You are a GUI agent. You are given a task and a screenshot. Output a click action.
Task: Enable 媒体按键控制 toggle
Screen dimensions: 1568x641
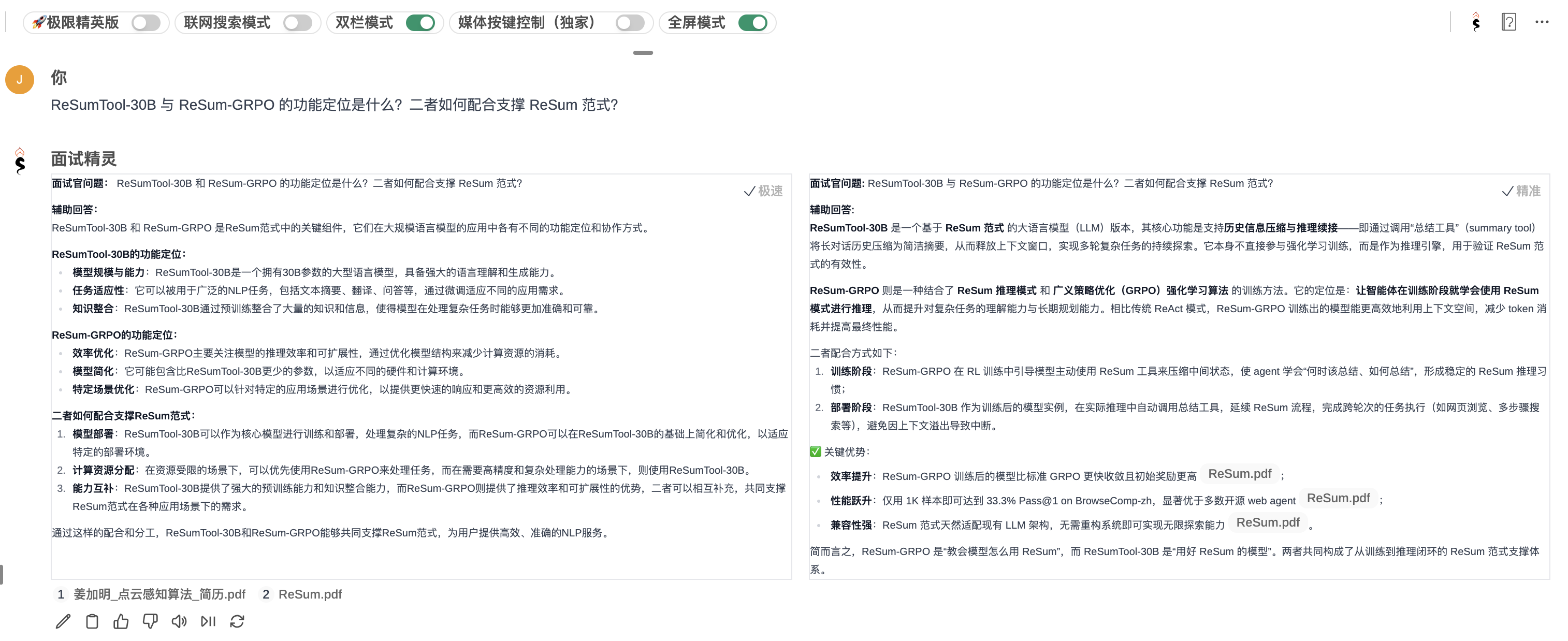pos(629,23)
